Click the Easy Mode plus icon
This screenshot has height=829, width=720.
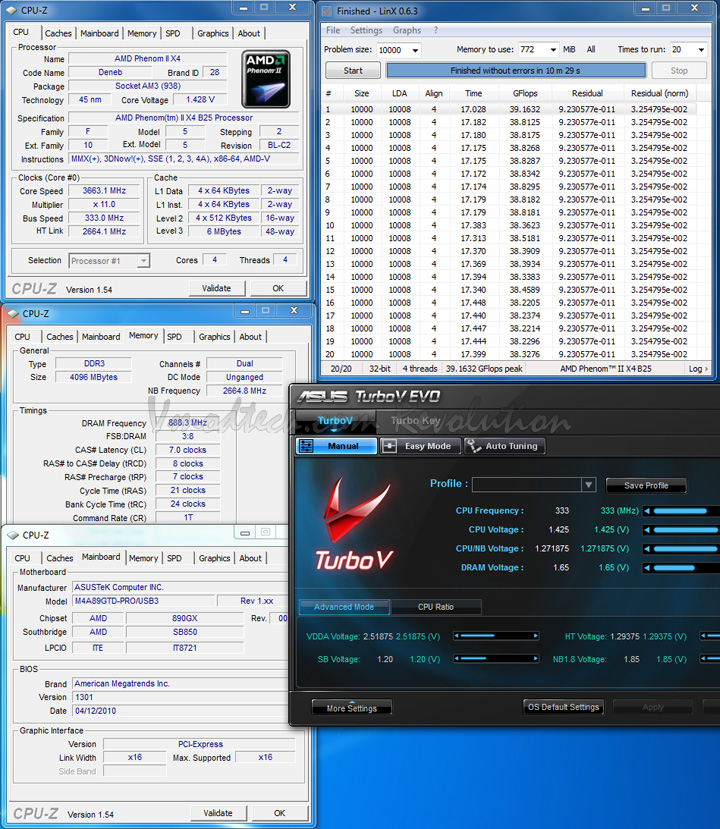coord(389,446)
